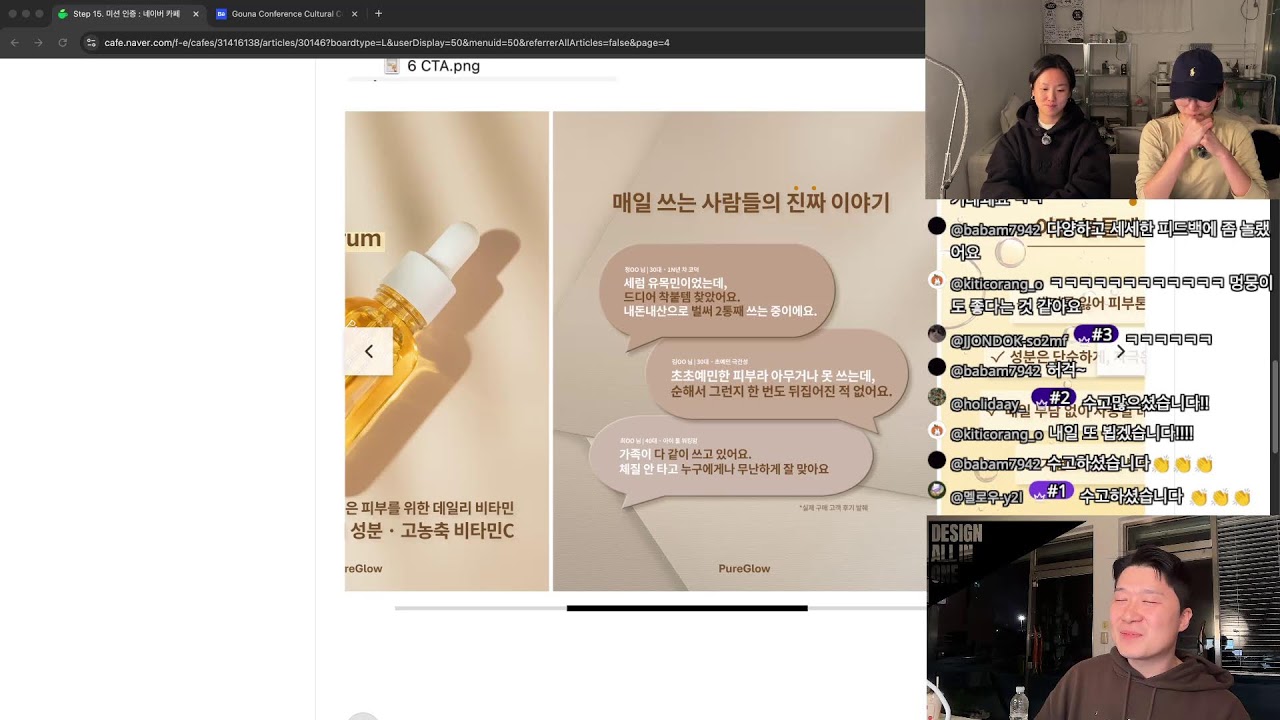Viewport: 1280px width, 720px height.
Task: Click the PureGlow label under review slide
Action: pos(744,568)
